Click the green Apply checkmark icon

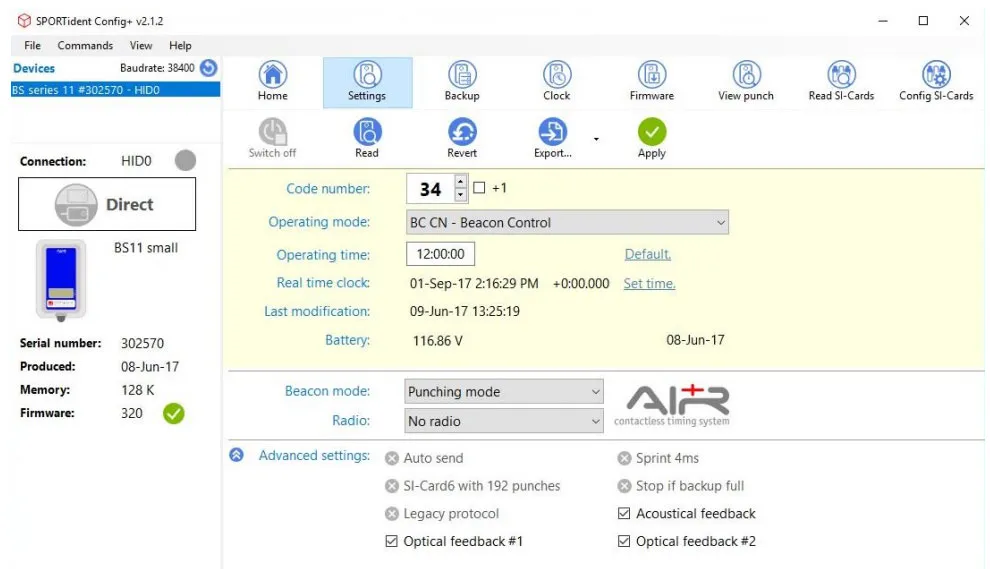(652, 132)
